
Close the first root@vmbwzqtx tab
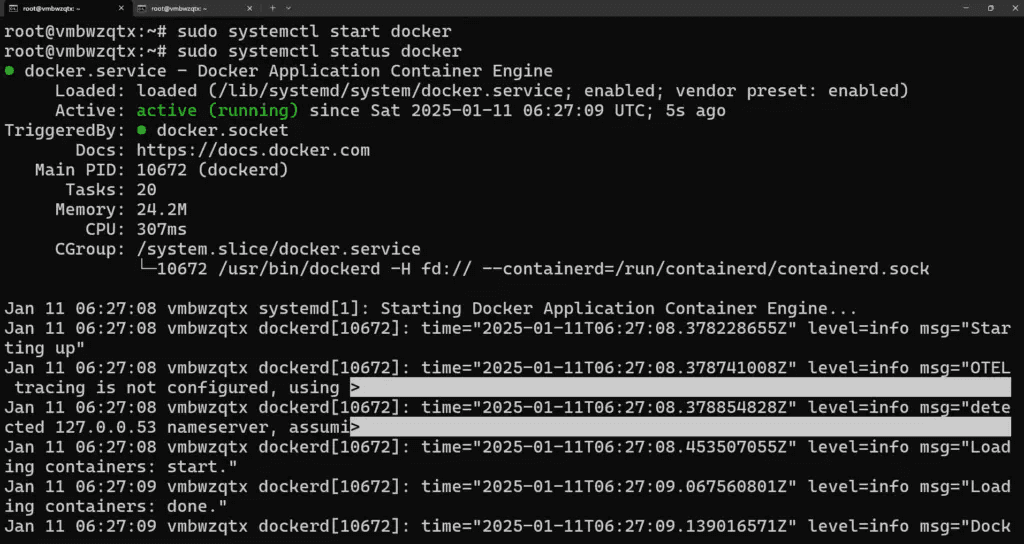point(121,8)
